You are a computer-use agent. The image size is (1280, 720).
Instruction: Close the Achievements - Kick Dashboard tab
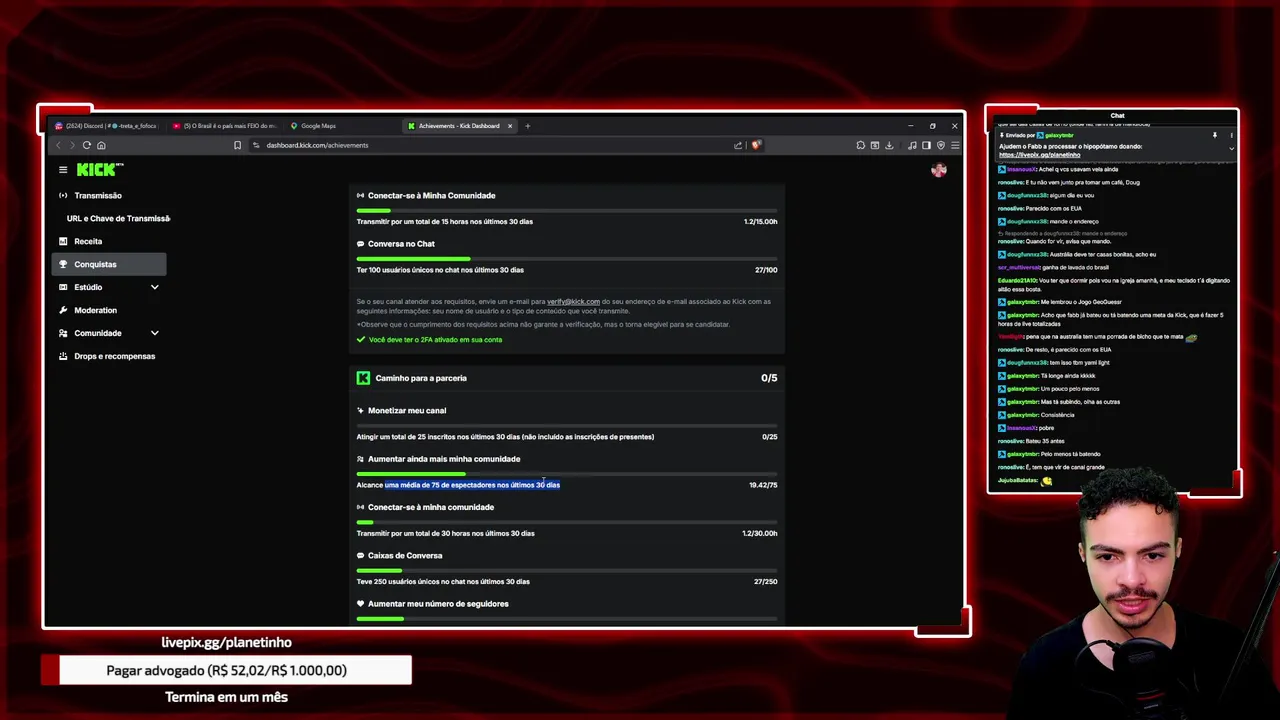(510, 126)
